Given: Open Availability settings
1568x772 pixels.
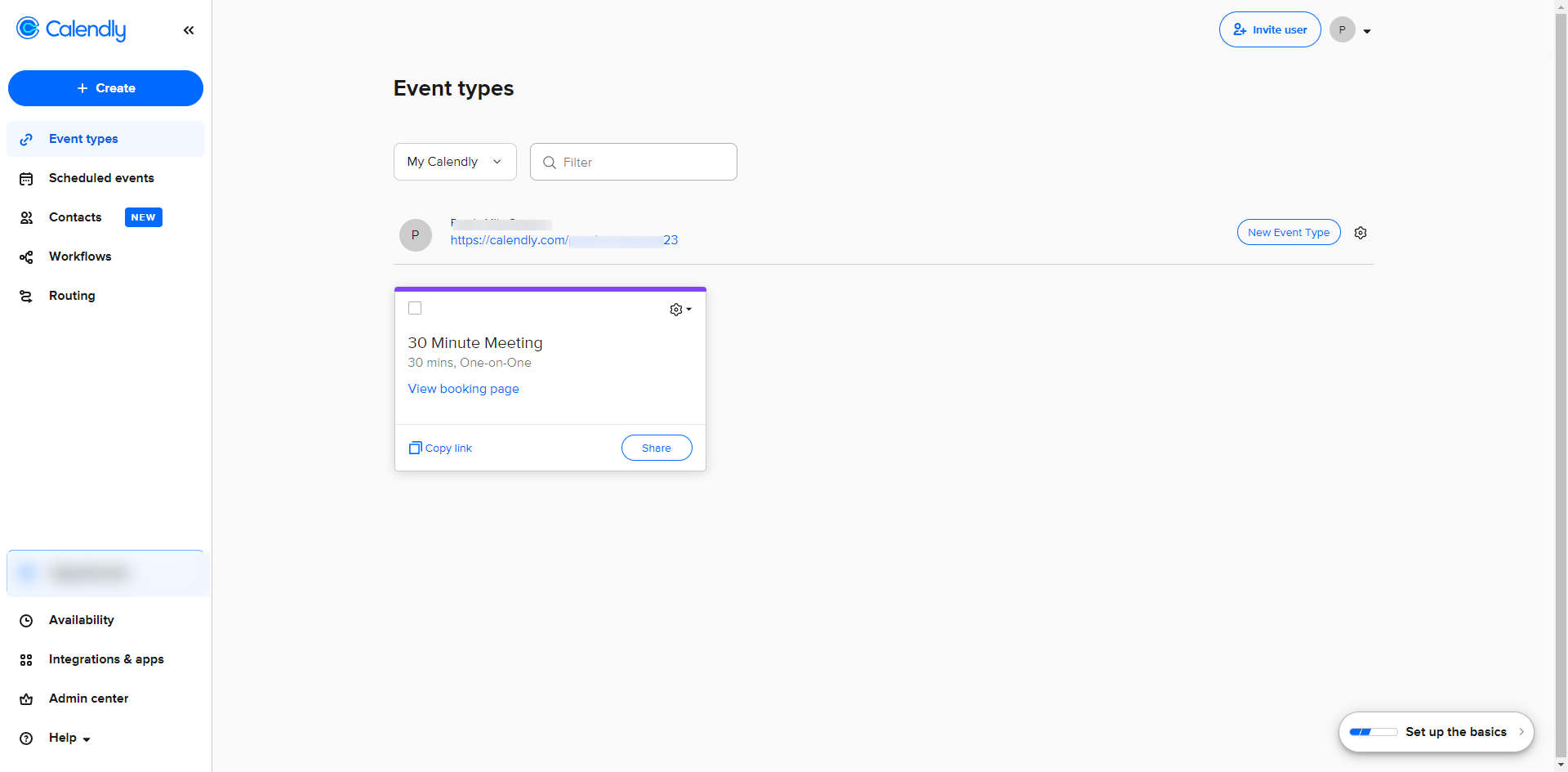Looking at the screenshot, I should [x=79, y=620].
